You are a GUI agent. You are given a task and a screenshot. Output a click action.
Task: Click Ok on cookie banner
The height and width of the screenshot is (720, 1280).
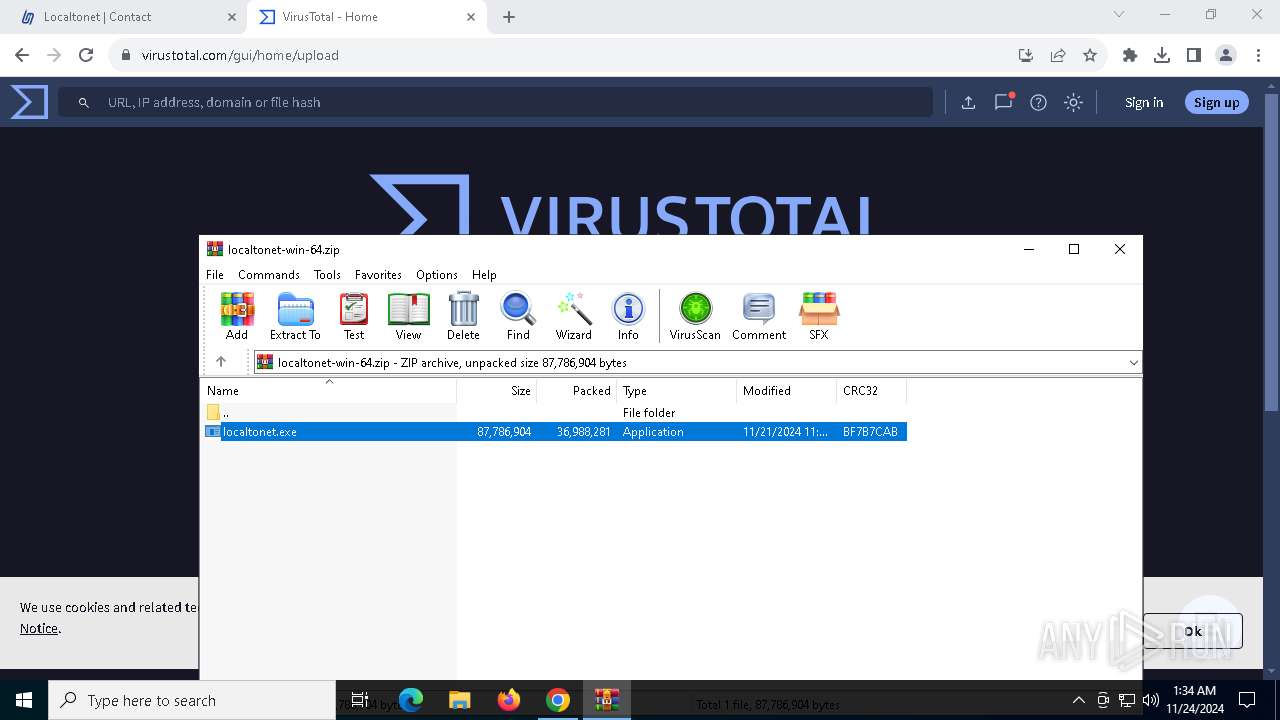[x=1193, y=631]
